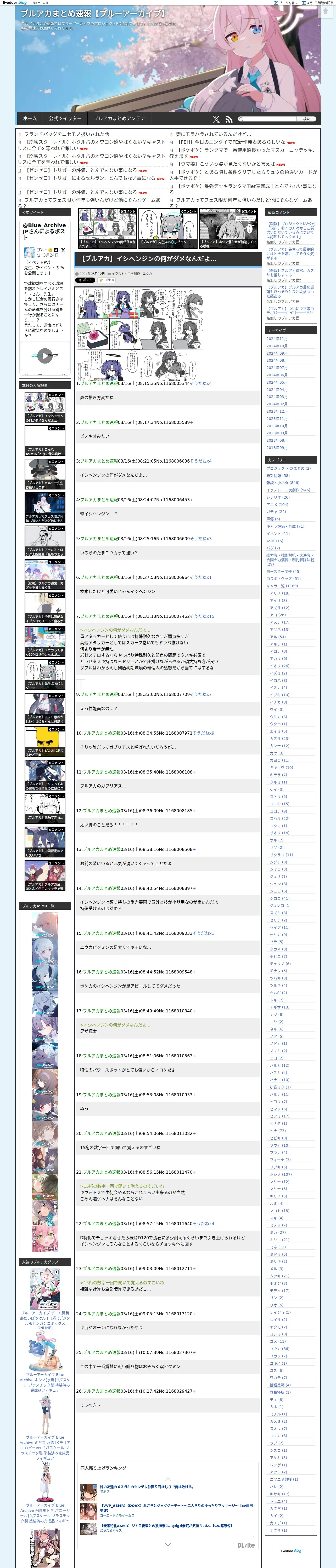Click the livedoor Blog logo at top left
This screenshot has width=336, height=1568.
pyautogui.click(x=15, y=2)
